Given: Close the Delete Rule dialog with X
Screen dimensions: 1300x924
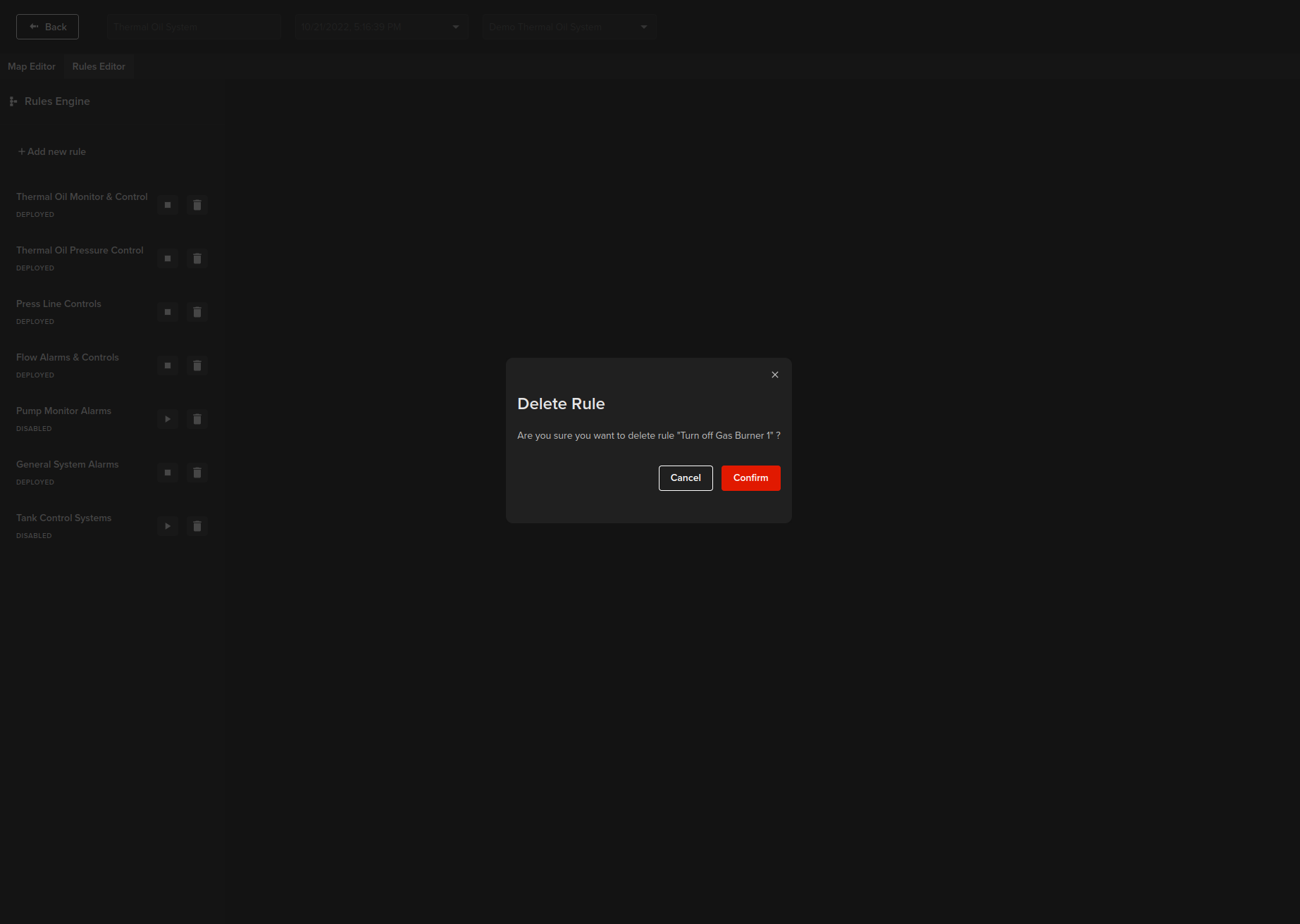Looking at the screenshot, I should coord(775,375).
